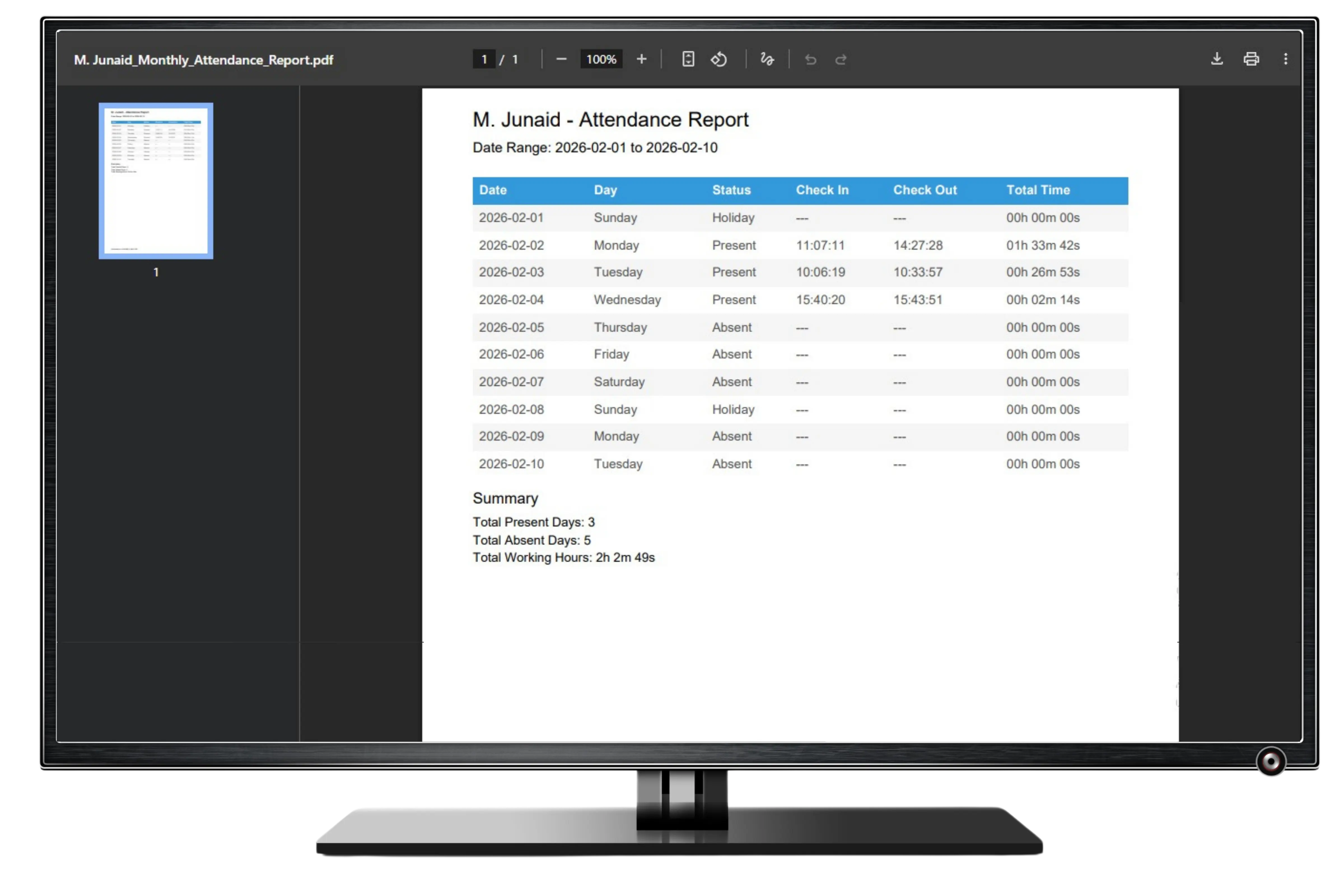
Task: Click the zoom in plus button
Action: coord(641,59)
